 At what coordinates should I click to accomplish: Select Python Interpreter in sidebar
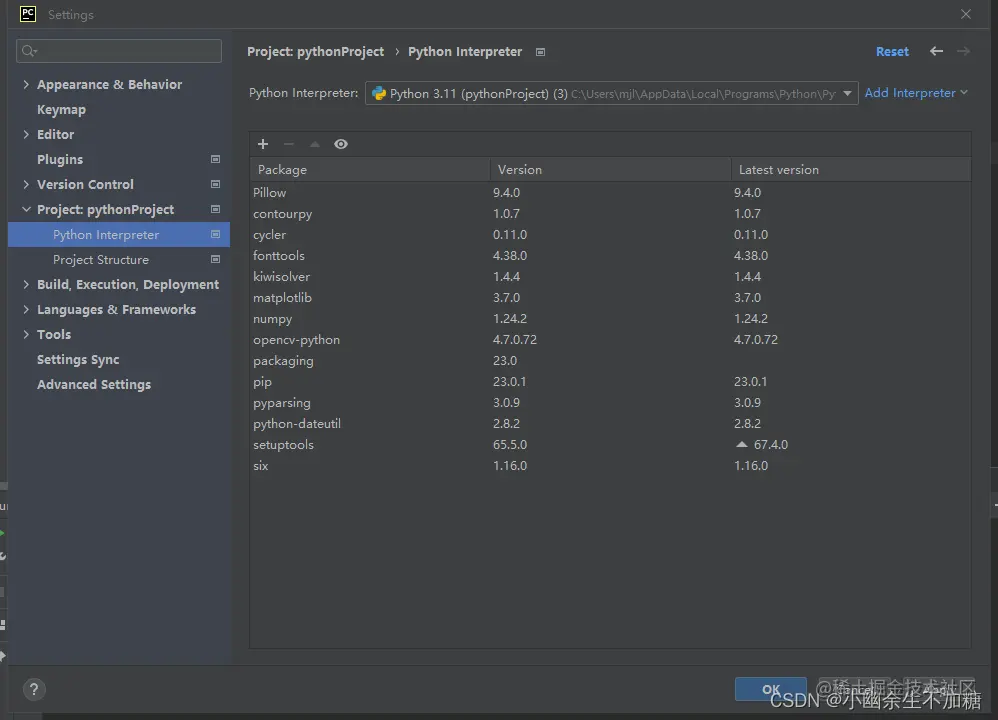pos(119,234)
